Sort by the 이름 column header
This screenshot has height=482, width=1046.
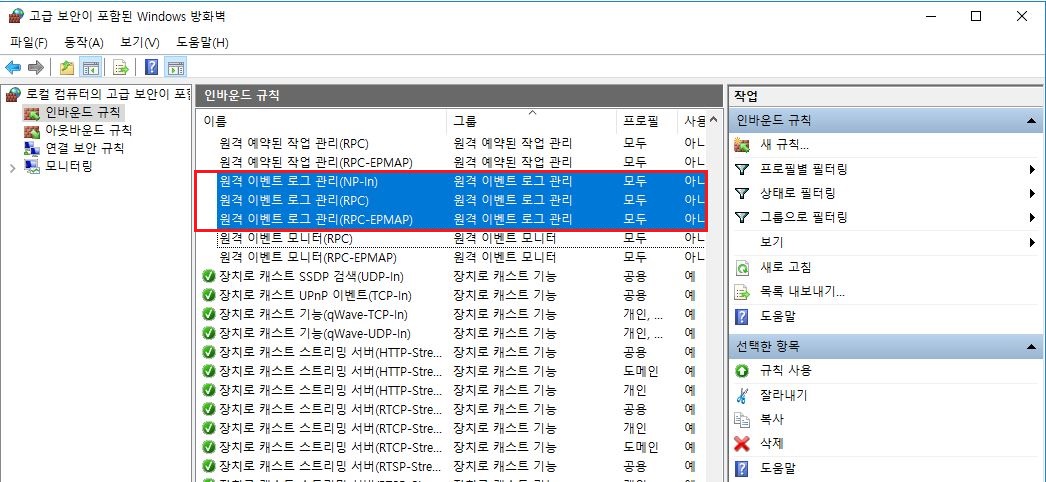tap(323, 121)
